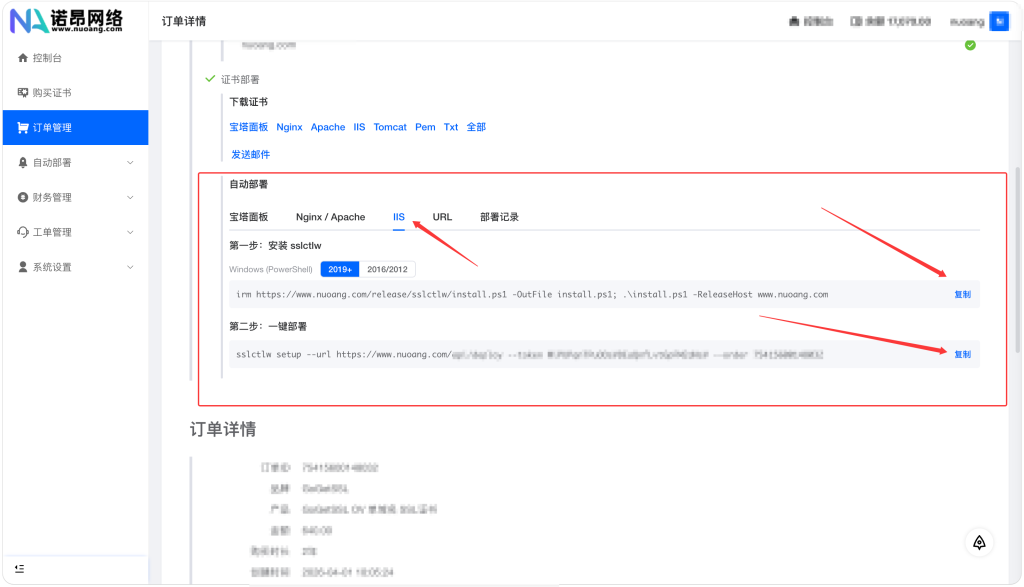Click the 第一步：安装 sslctlw label
The width and height of the screenshot is (1024, 587).
click(x=275, y=246)
